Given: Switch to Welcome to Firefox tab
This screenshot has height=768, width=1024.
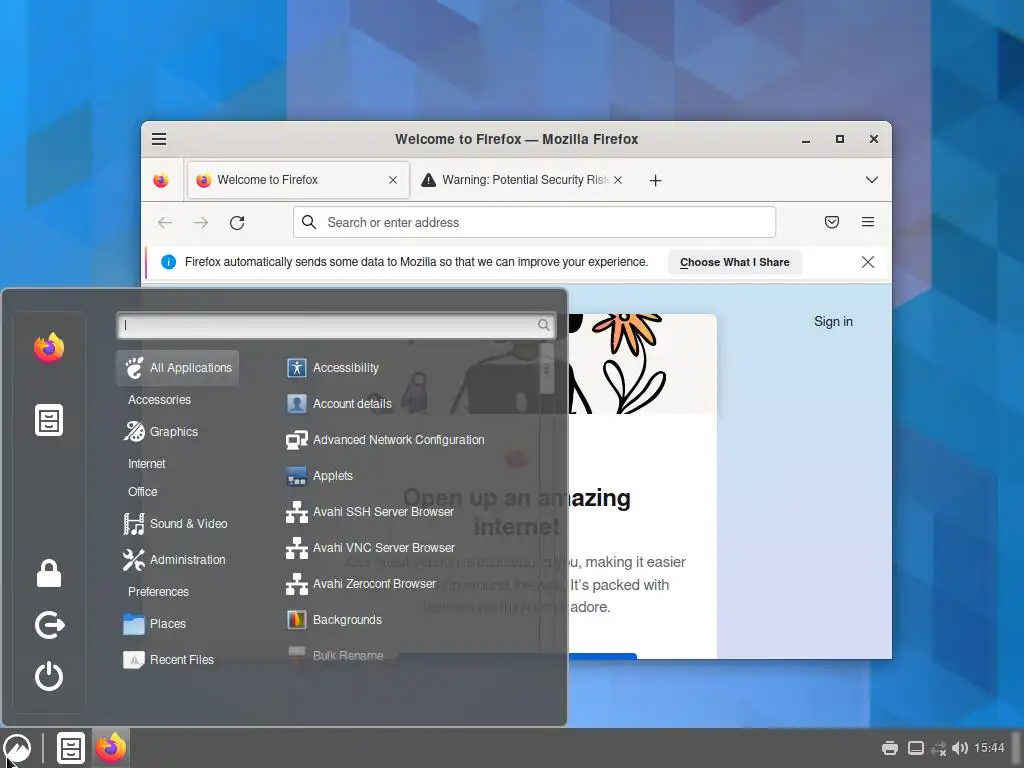Looking at the screenshot, I should tap(298, 180).
